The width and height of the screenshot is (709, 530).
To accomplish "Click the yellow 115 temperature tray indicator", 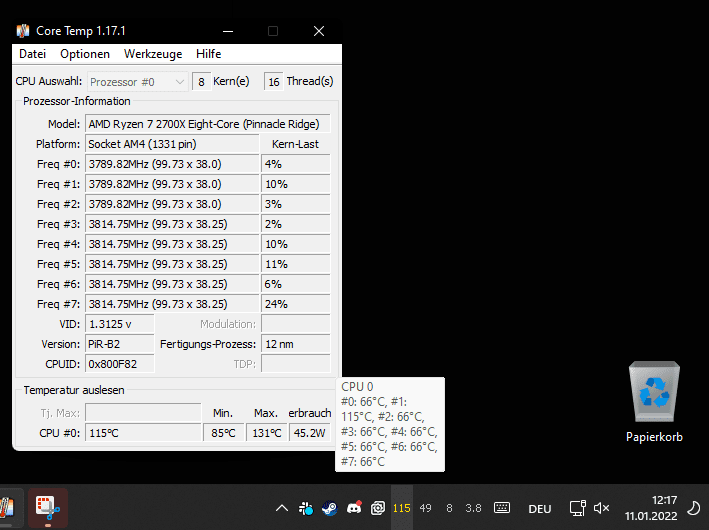I will pyautogui.click(x=402, y=508).
